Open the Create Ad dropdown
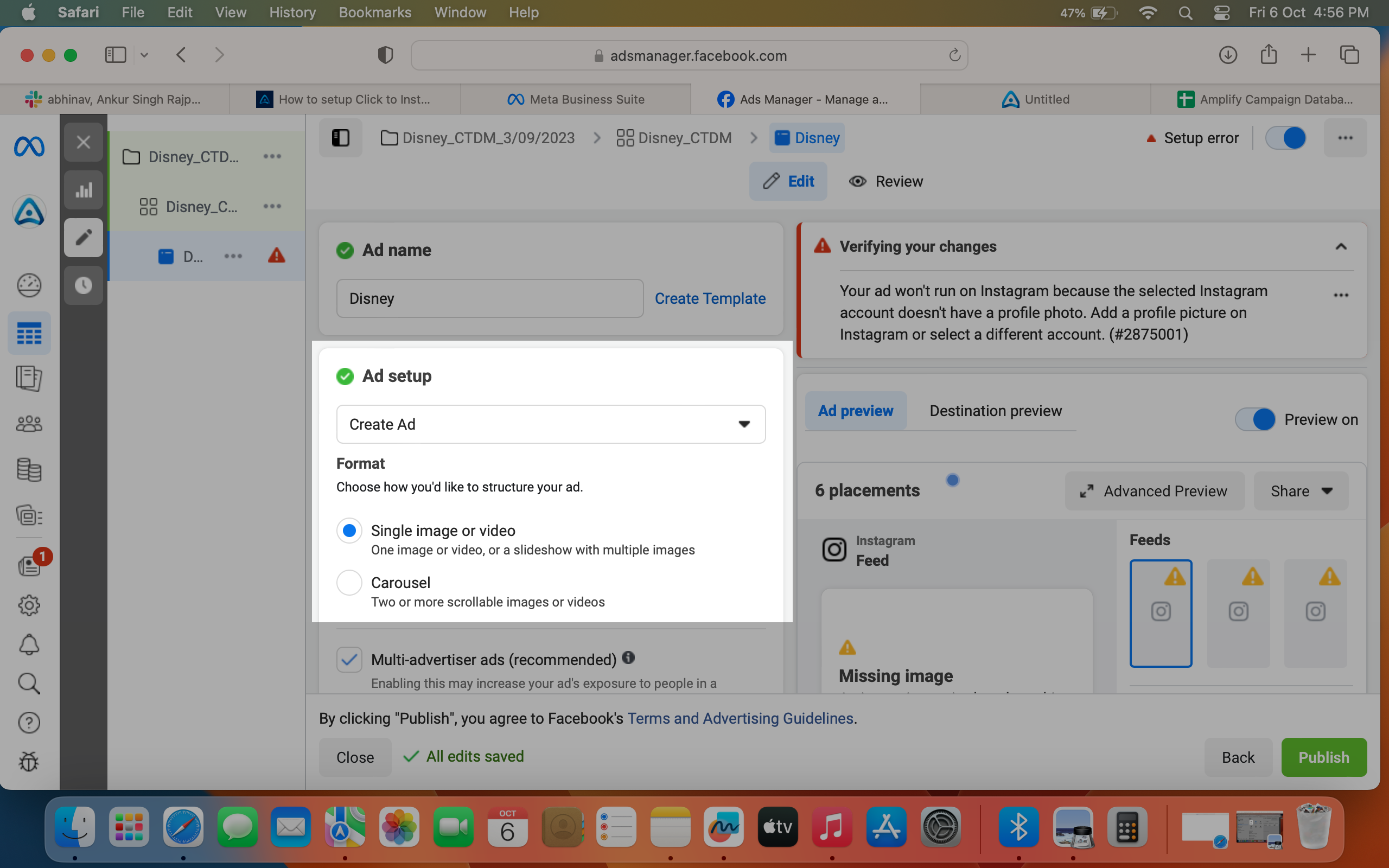The height and width of the screenshot is (868, 1389). tap(551, 424)
